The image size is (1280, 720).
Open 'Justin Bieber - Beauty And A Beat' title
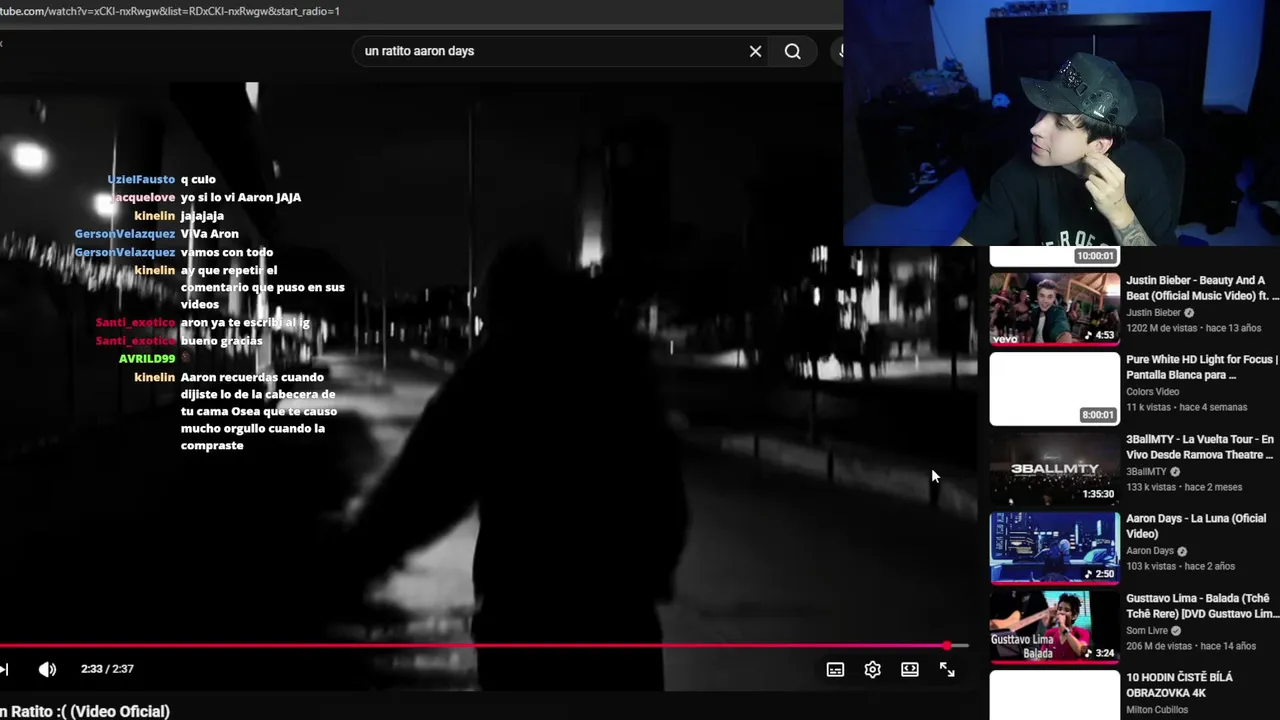[x=1201, y=288]
